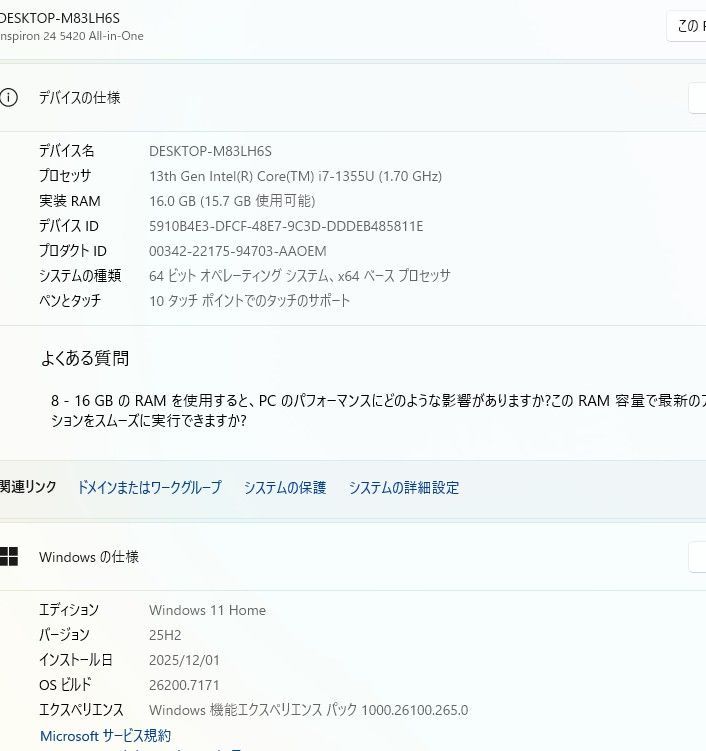Select version value 25H2
The width and height of the screenshot is (706, 751).
coord(165,635)
